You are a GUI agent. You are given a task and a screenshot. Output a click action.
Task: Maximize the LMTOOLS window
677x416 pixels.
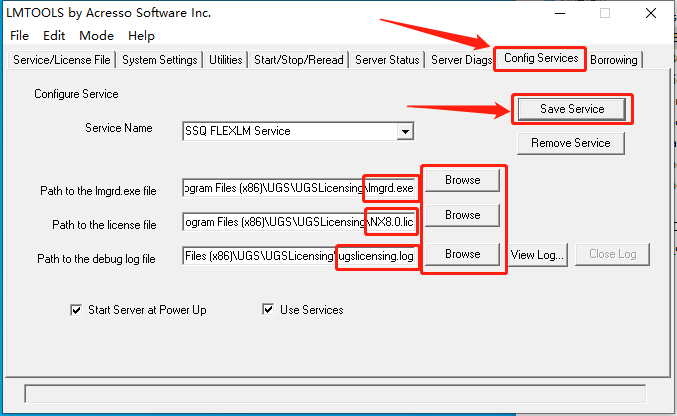(x=605, y=13)
